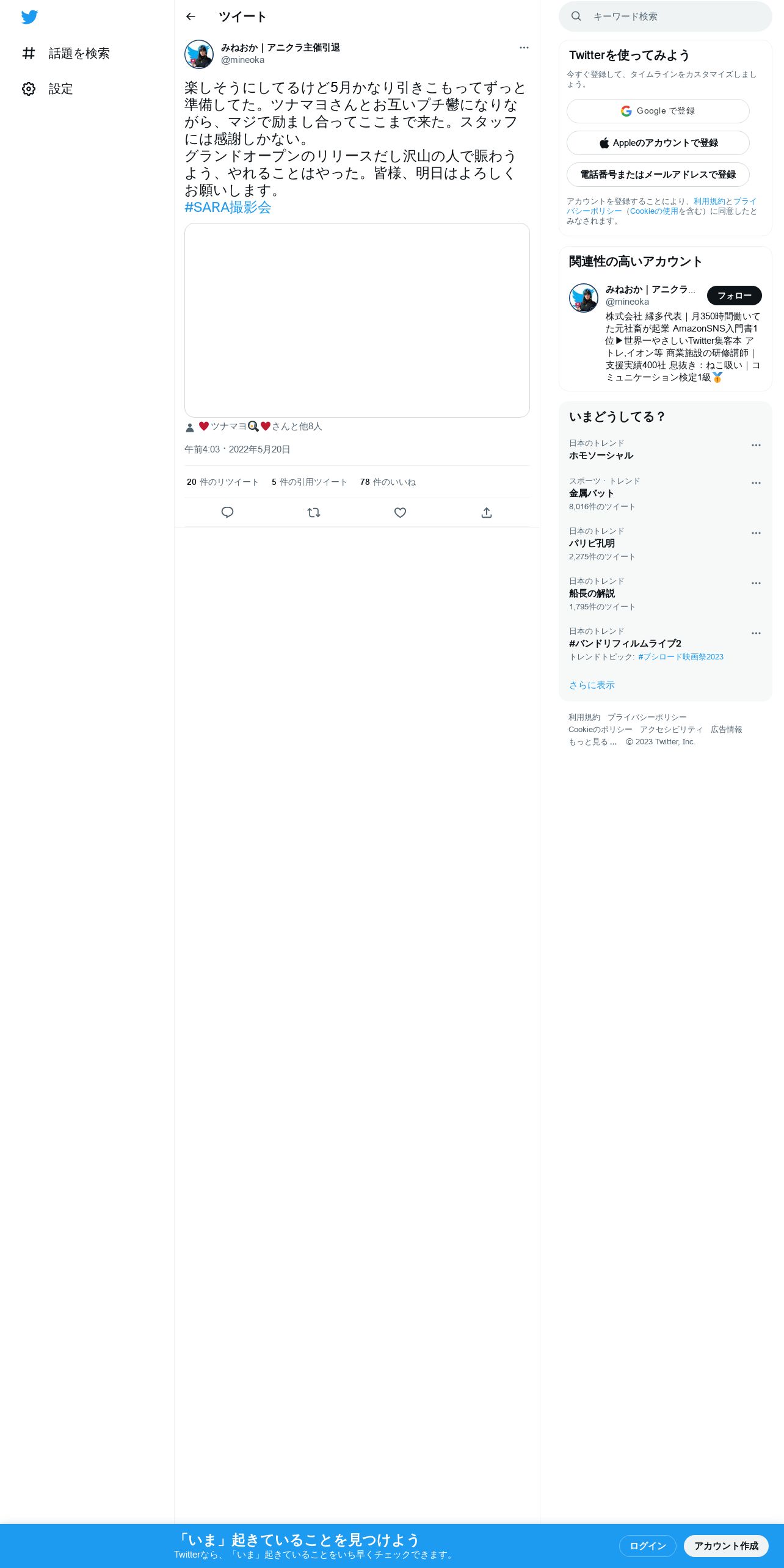The height and width of the screenshot is (1568, 784).
Task: Open more options for 金属バット trend
Action: 756,483
